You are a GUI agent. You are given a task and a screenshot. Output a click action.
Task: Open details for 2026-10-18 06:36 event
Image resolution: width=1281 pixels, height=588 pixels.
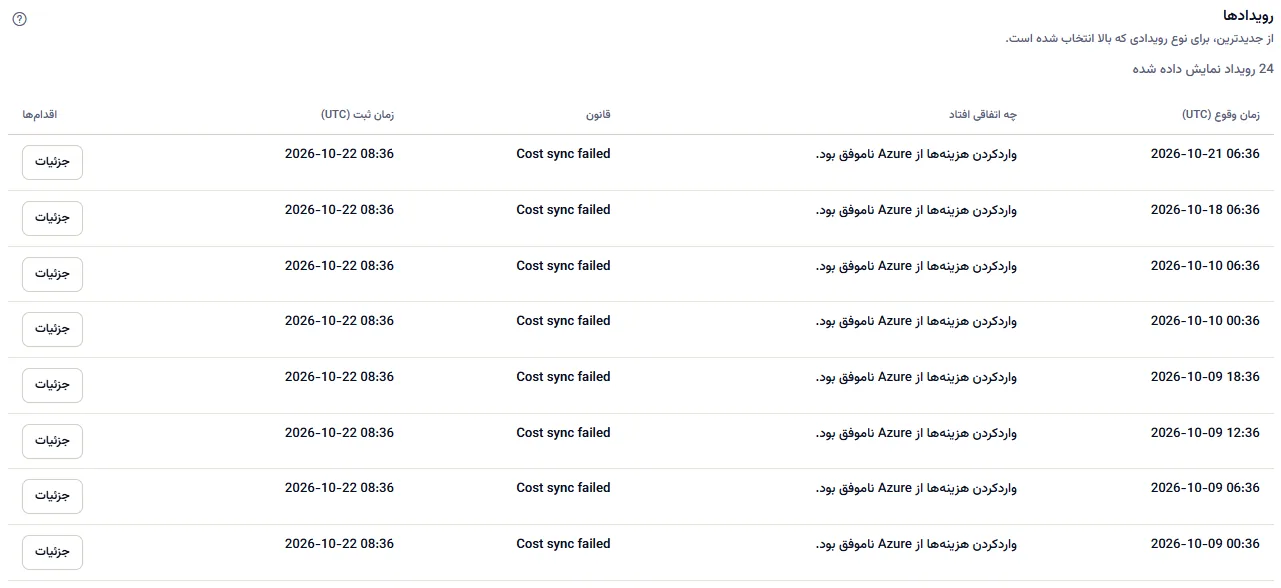(x=52, y=218)
